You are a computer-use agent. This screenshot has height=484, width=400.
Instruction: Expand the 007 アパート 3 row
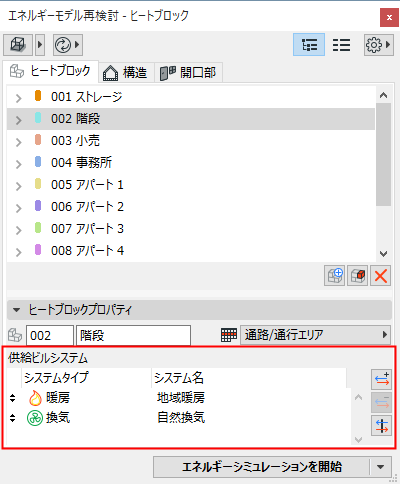coord(19,230)
